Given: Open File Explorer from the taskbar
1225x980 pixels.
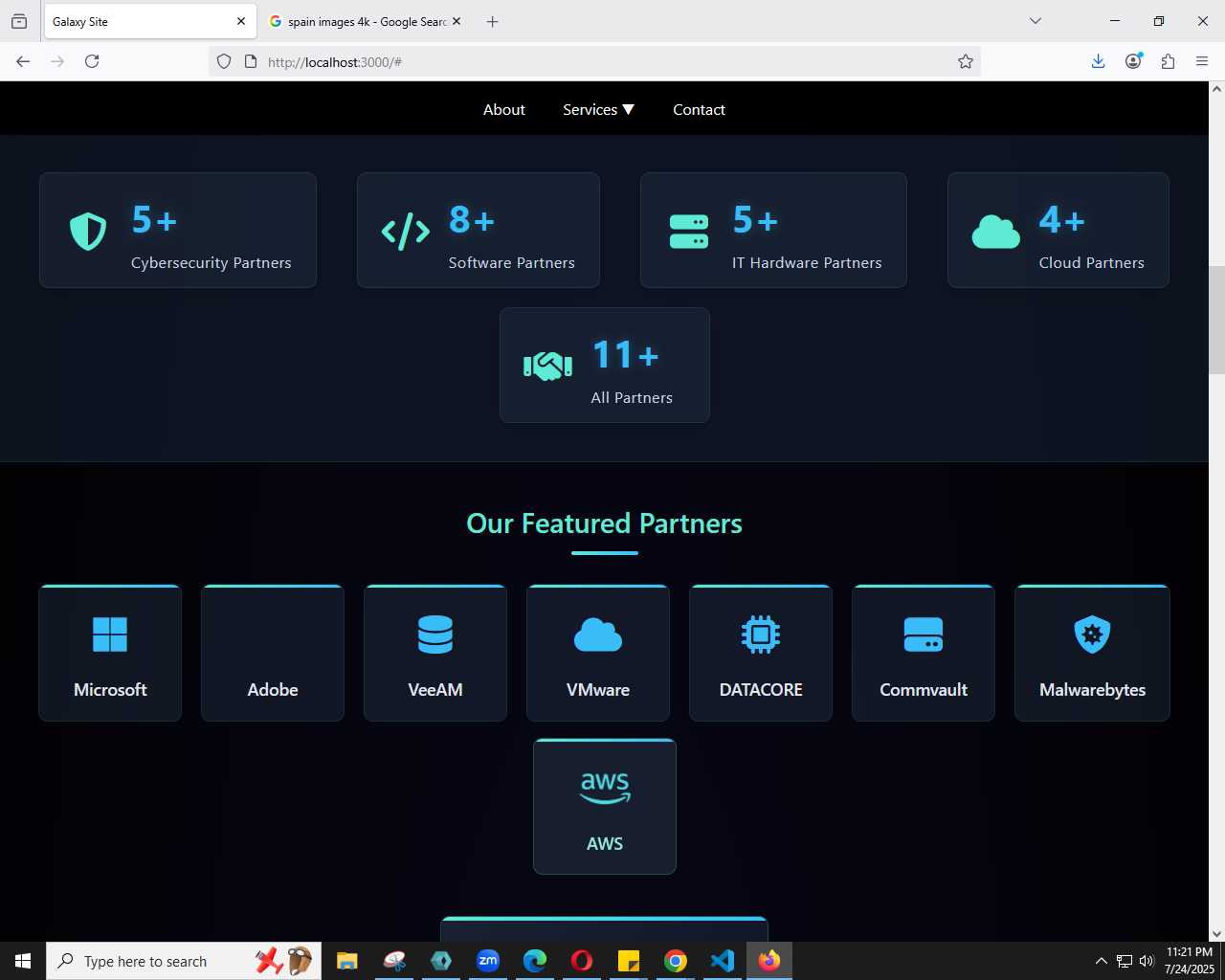Looking at the screenshot, I should (x=346, y=961).
